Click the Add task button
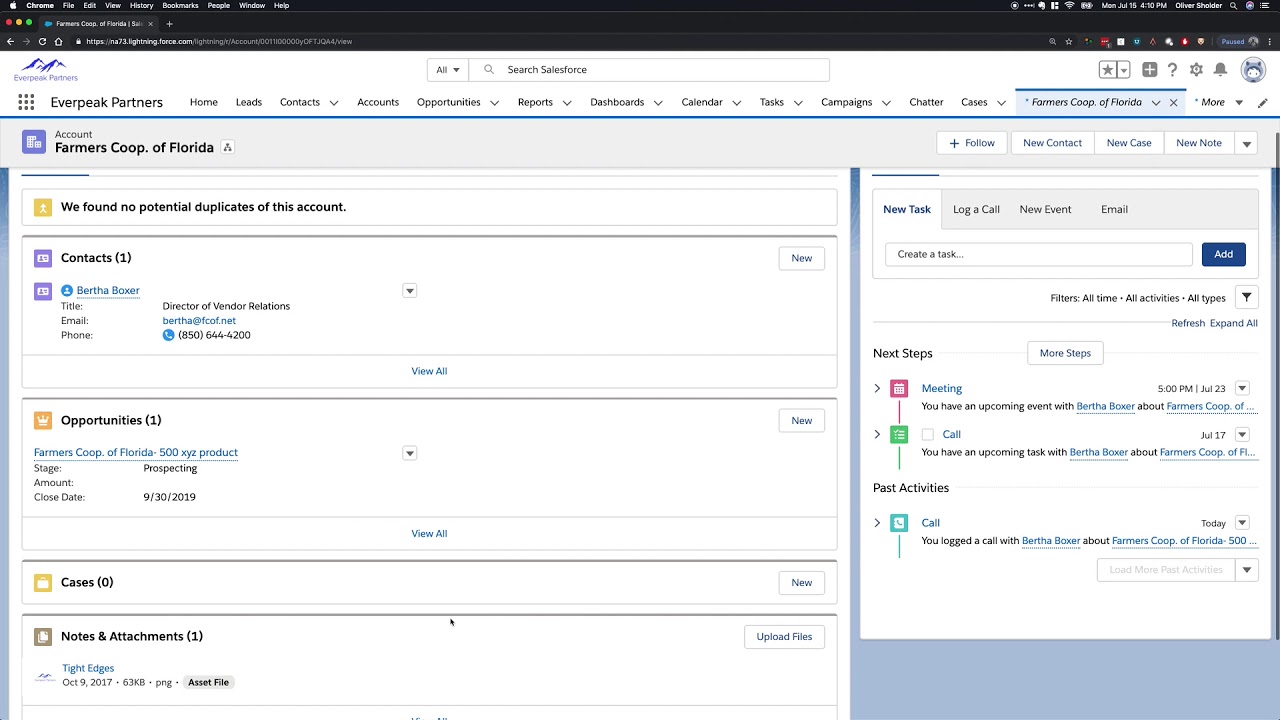 (x=1224, y=254)
